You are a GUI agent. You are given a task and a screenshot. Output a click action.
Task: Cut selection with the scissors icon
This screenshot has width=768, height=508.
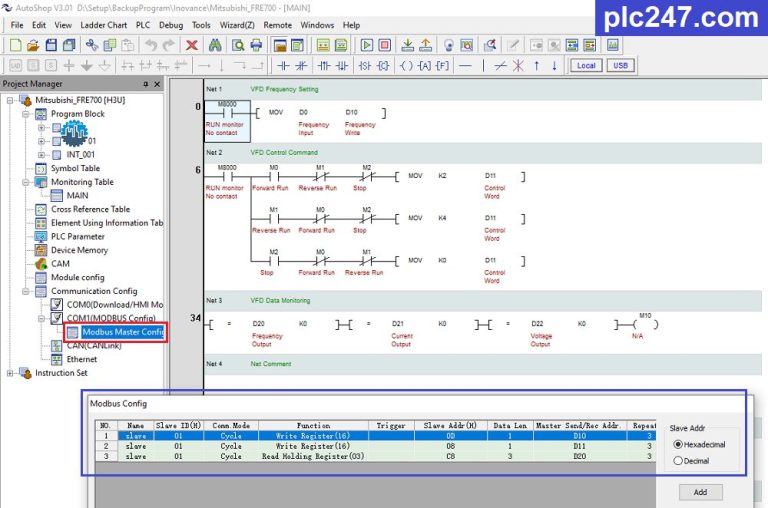(92, 45)
